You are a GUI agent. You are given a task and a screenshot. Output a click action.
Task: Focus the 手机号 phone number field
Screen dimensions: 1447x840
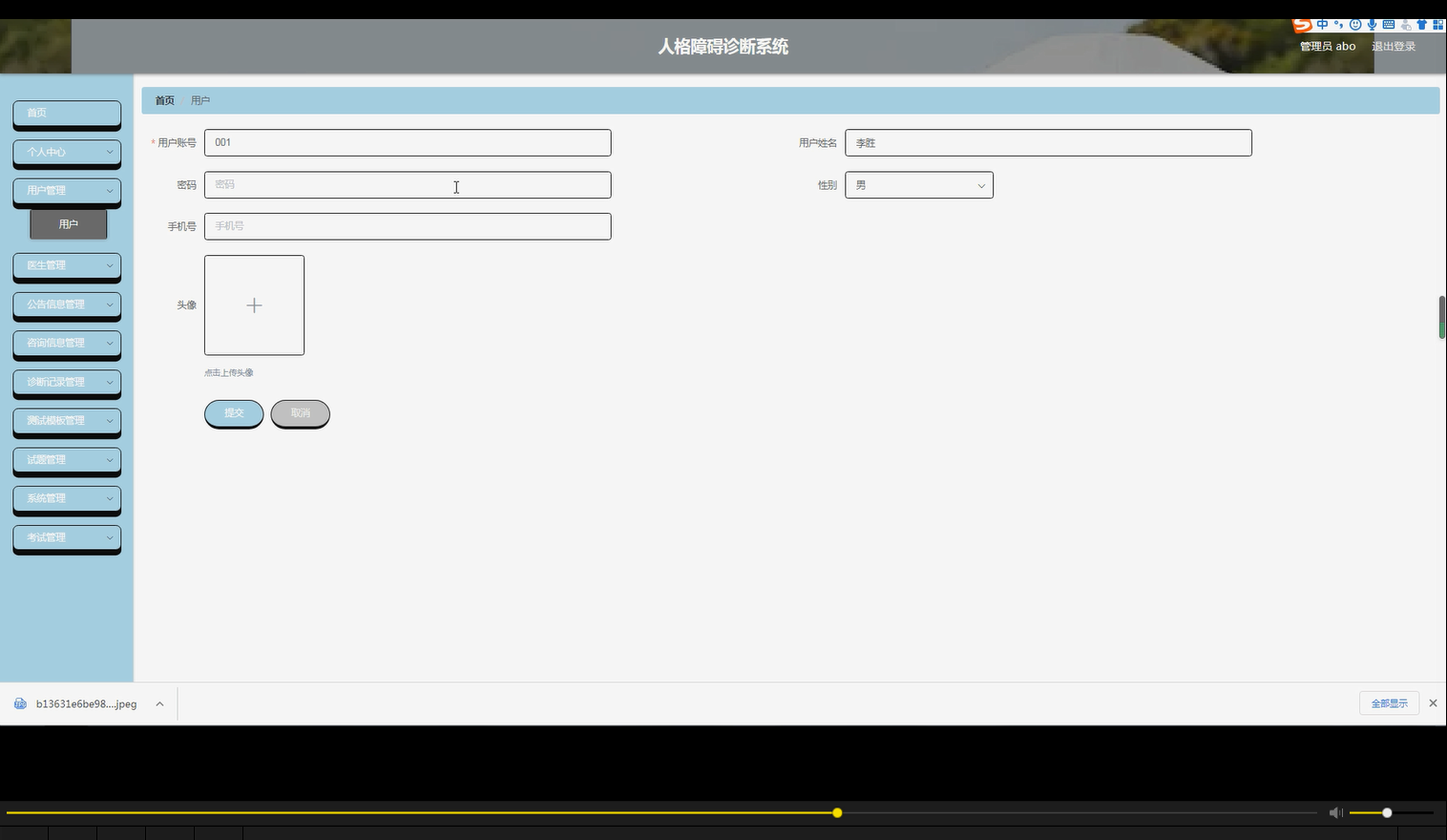tap(408, 226)
